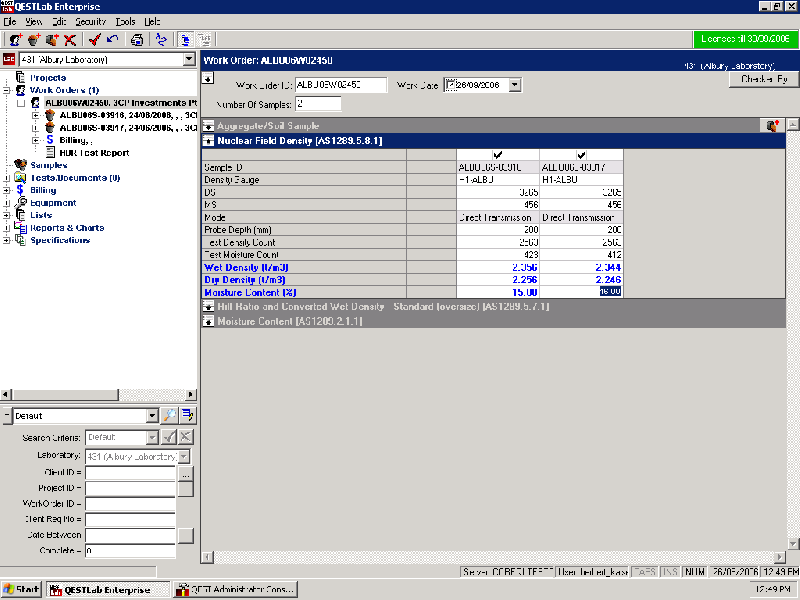Click the horizontal scrollbar left arrow
The image size is (800, 600).
point(207,556)
